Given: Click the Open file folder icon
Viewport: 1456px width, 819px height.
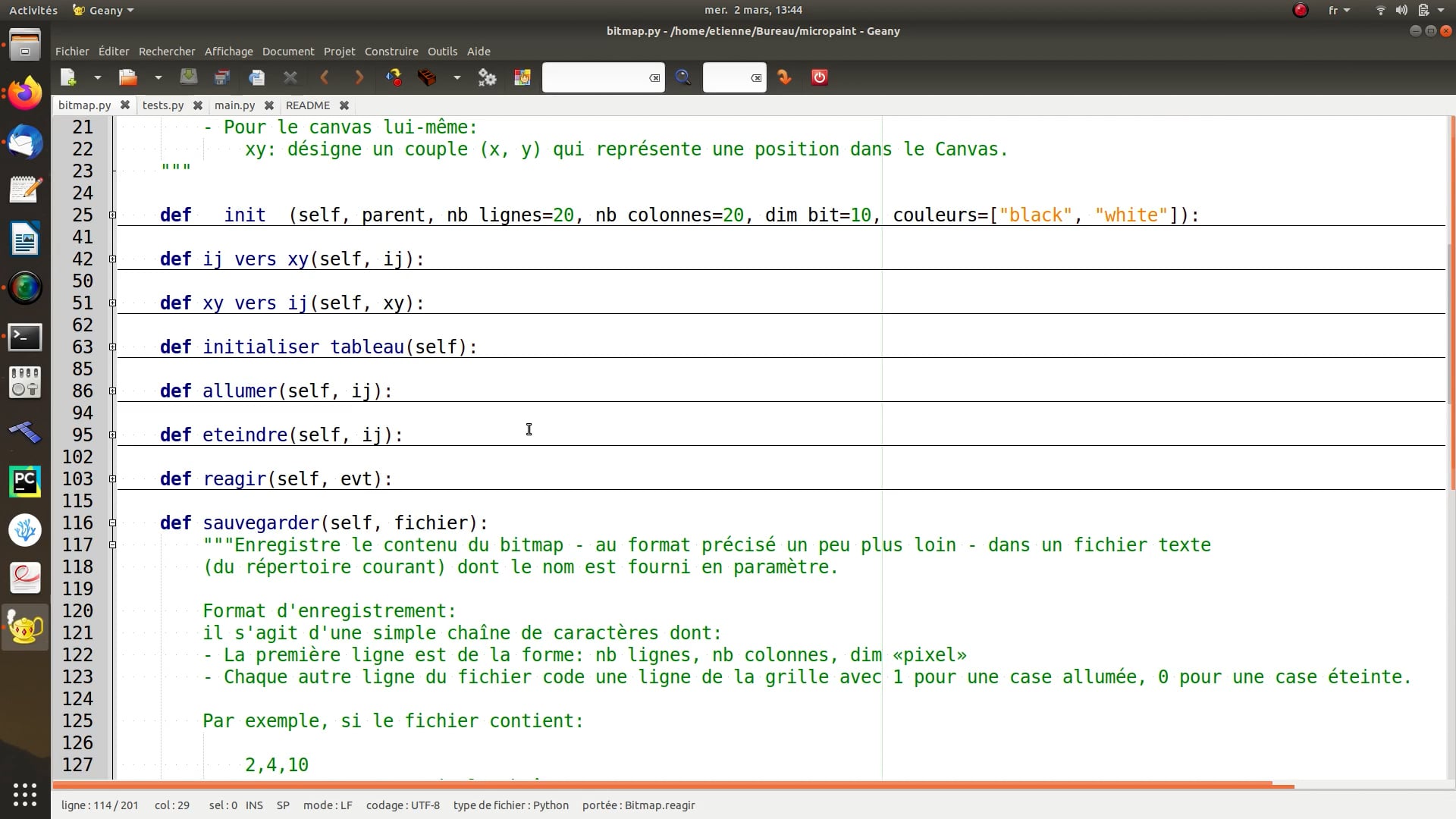Looking at the screenshot, I should (x=127, y=77).
